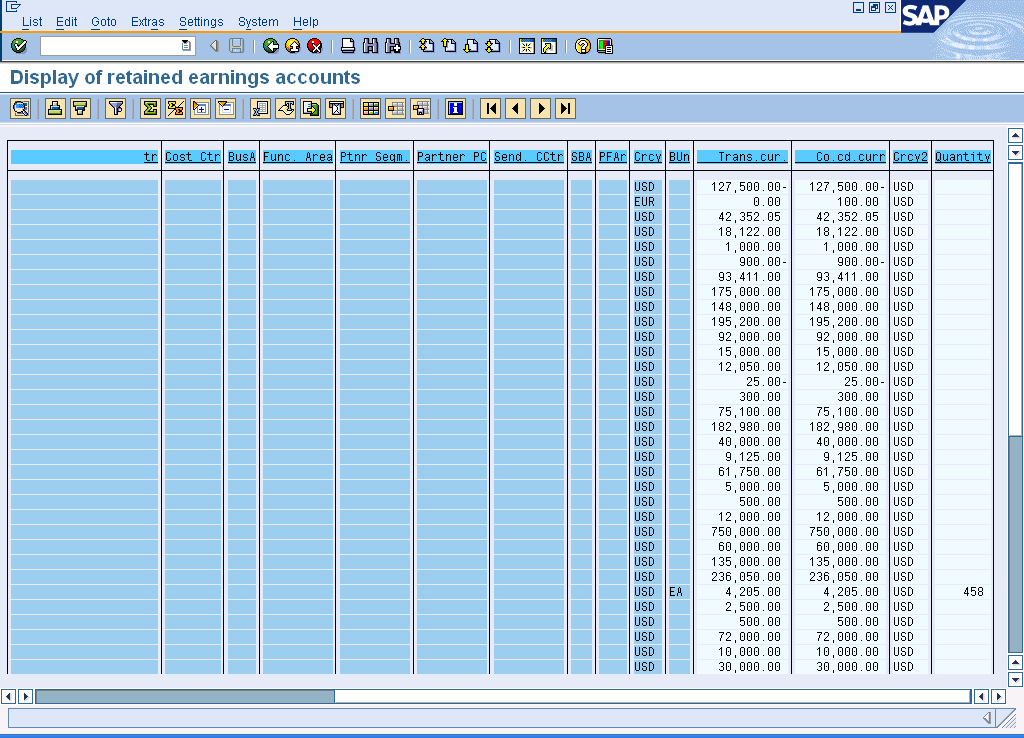Jump to the first column

490,108
